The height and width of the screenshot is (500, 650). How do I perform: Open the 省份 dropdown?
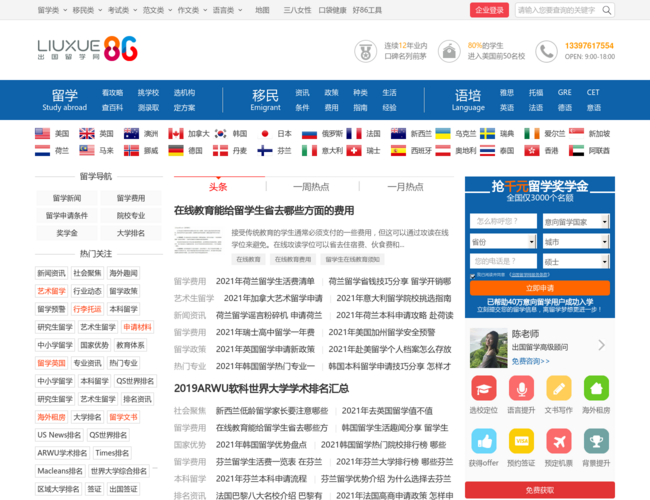tap(503, 241)
